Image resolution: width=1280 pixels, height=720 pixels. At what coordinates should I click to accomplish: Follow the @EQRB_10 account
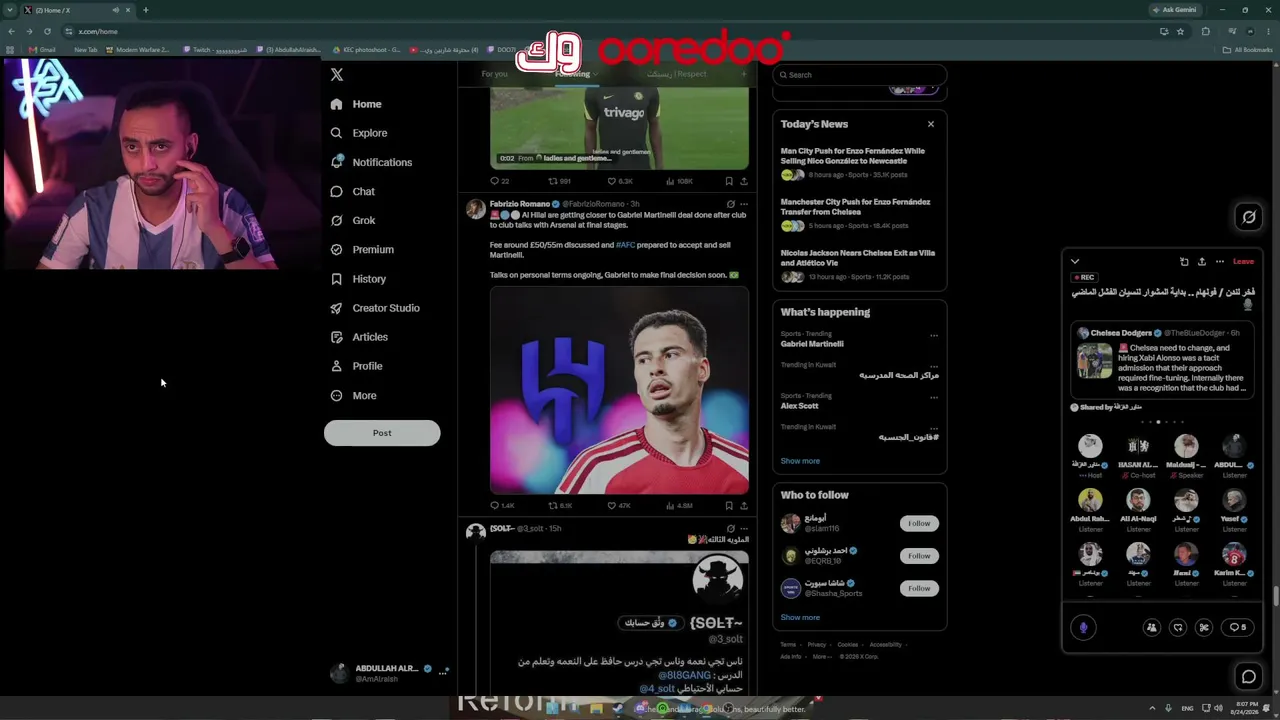[919, 556]
